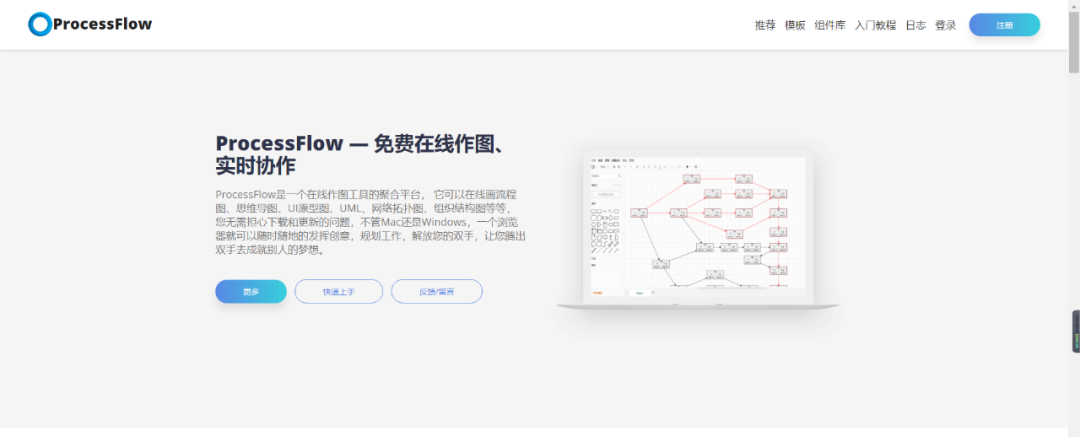Screen dimensions: 1080x437
Task: Click the ProcessFlow brand name text
Action: [103, 24]
